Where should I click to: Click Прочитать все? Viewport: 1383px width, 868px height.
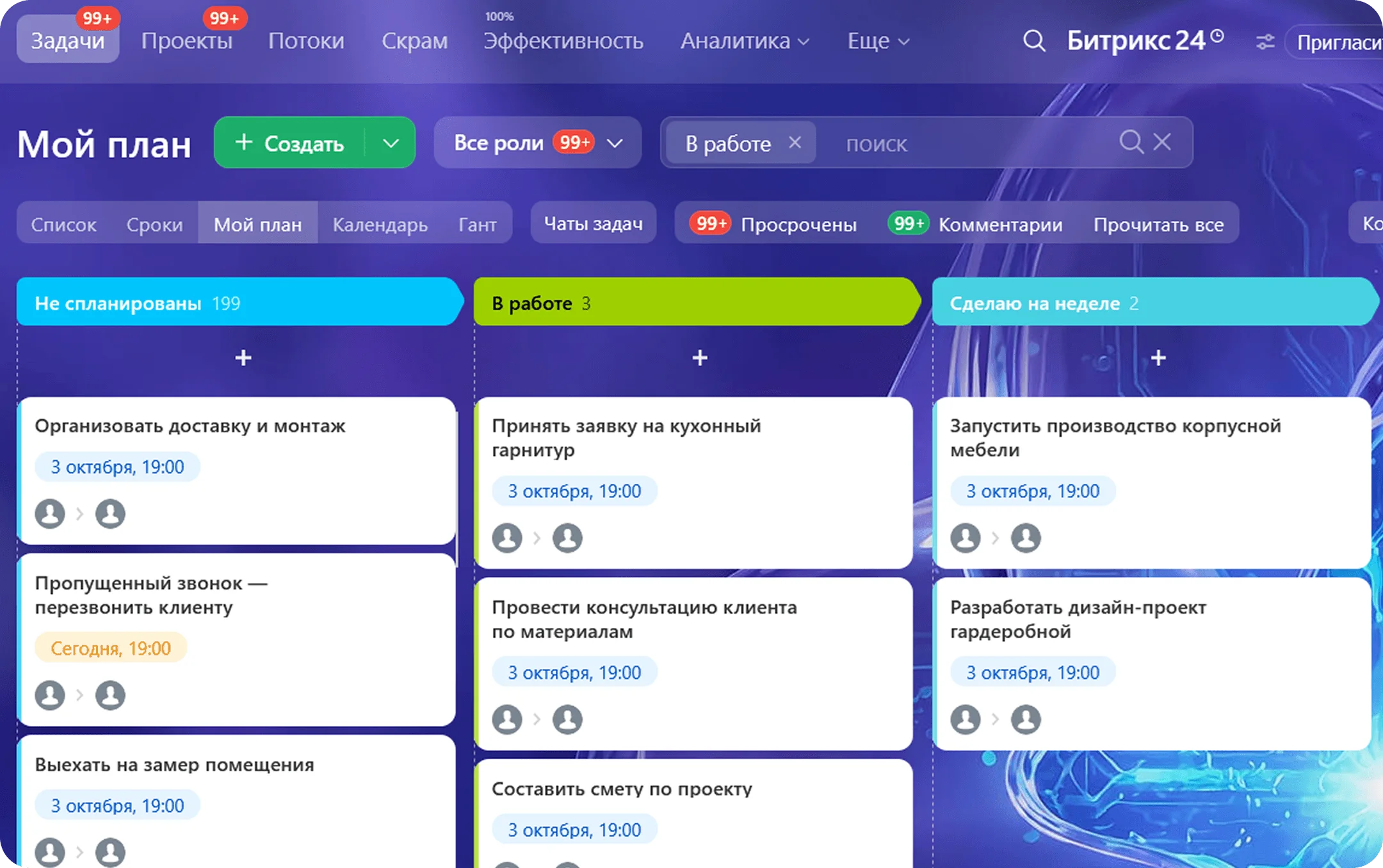coord(1158,225)
